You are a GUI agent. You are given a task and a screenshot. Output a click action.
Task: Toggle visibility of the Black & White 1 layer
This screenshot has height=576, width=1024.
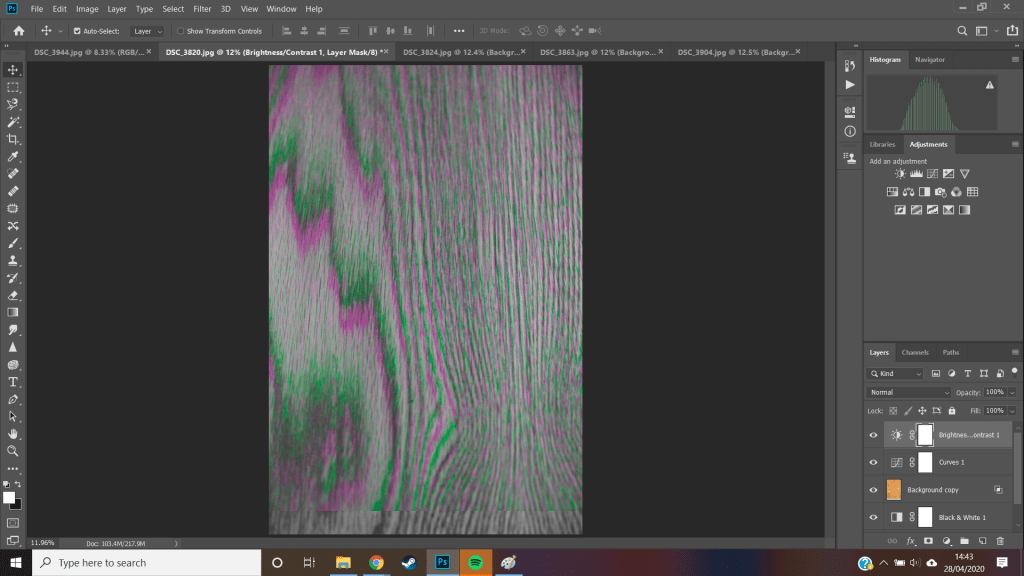tap(873, 517)
